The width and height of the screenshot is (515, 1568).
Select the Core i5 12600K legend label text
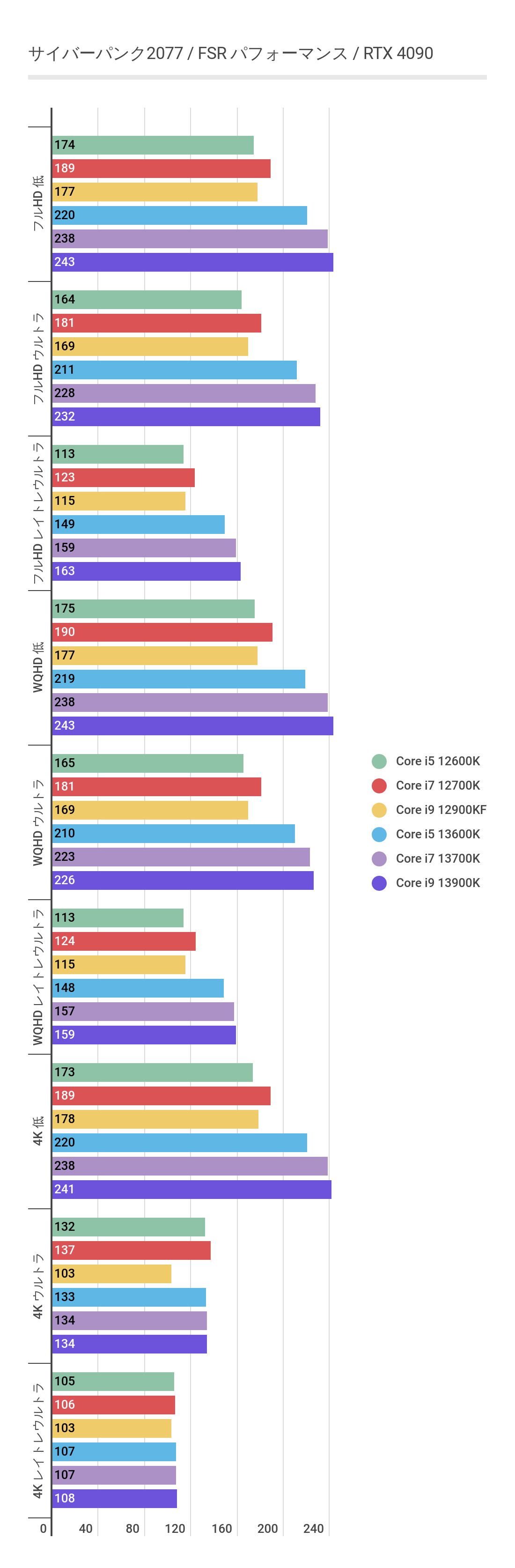pos(438,761)
